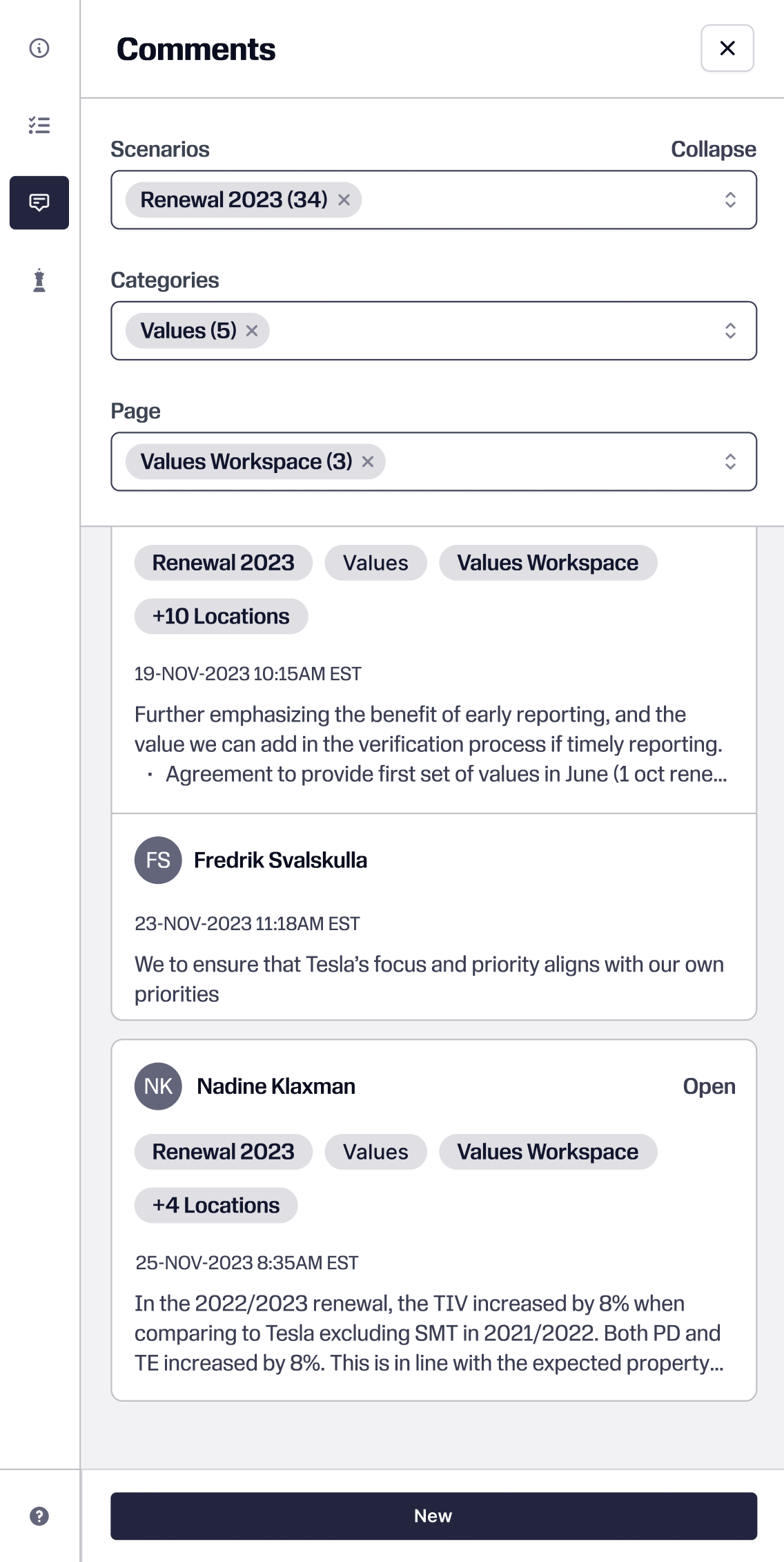Click Fredrik Svalskulla's FS avatar
This screenshot has height=1562, width=784.
(x=158, y=860)
